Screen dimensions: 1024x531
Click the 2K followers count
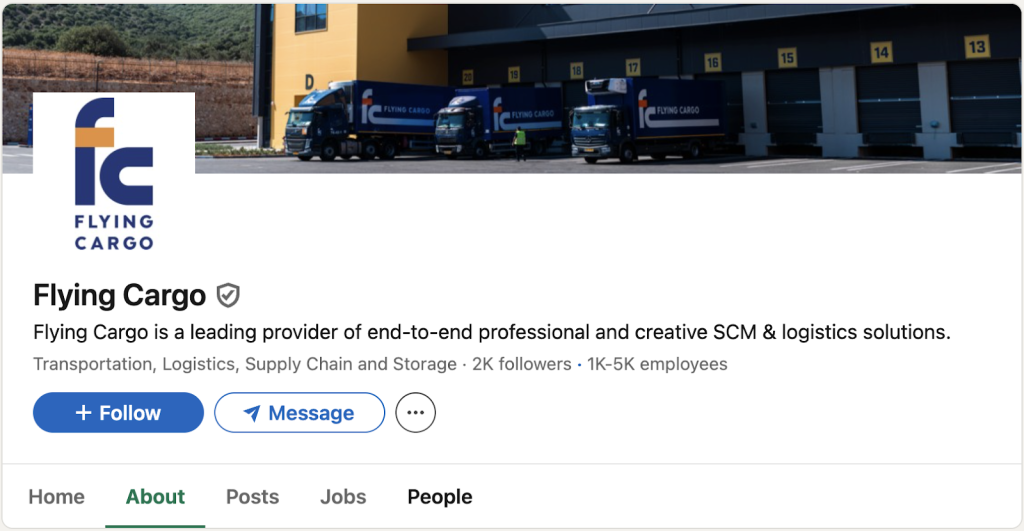point(522,364)
